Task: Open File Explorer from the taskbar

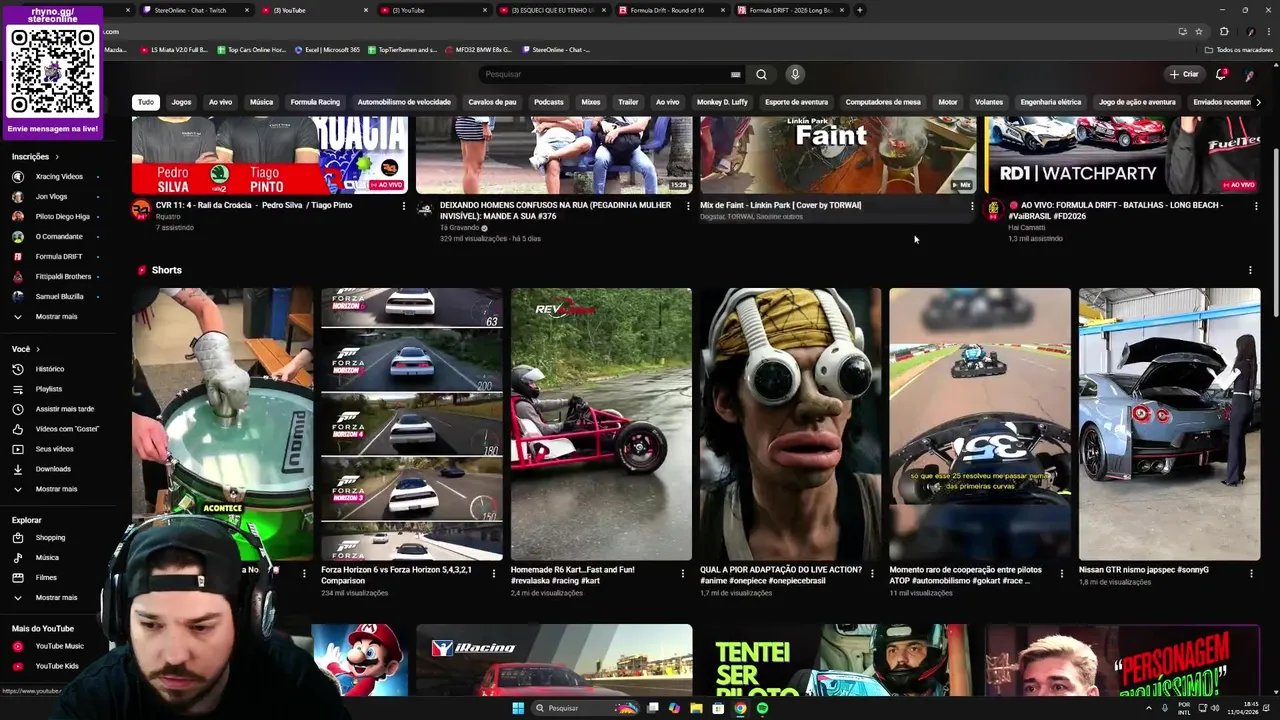Action: pos(696,708)
